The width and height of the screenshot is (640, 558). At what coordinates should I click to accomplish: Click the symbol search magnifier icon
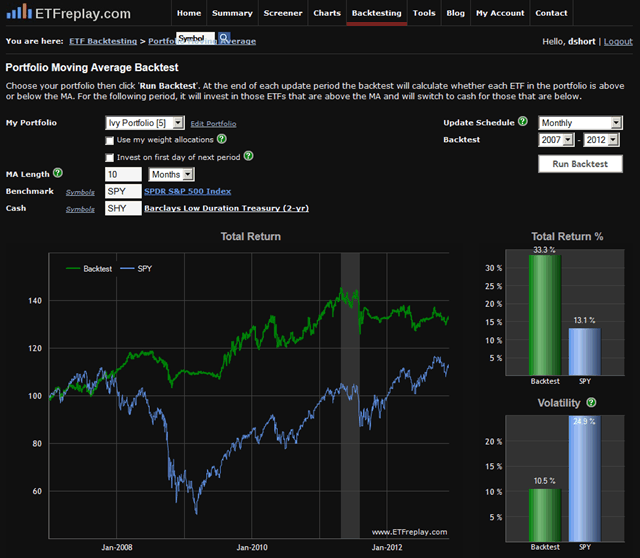(224, 38)
